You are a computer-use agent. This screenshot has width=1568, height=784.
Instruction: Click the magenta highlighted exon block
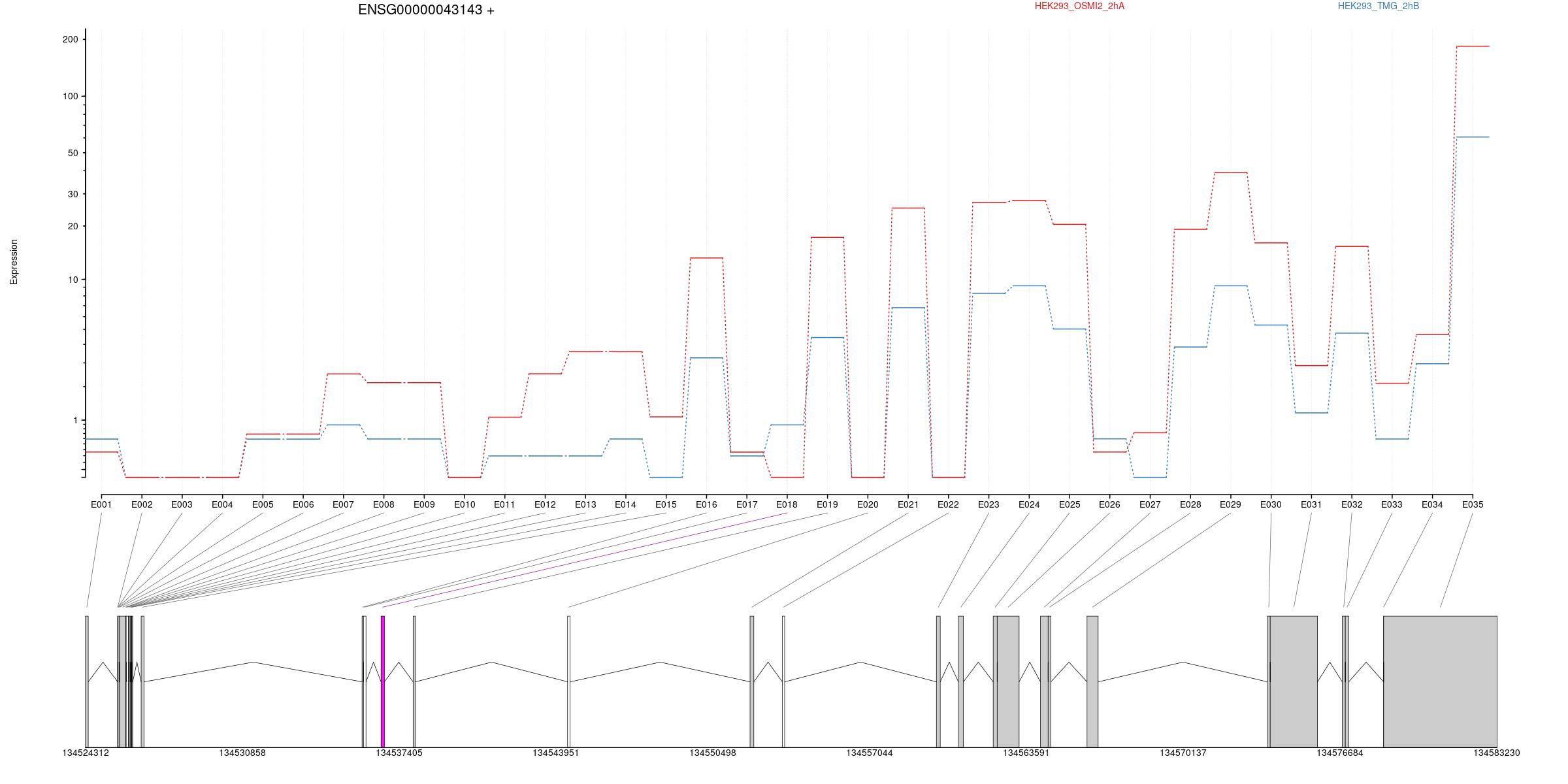point(383,681)
